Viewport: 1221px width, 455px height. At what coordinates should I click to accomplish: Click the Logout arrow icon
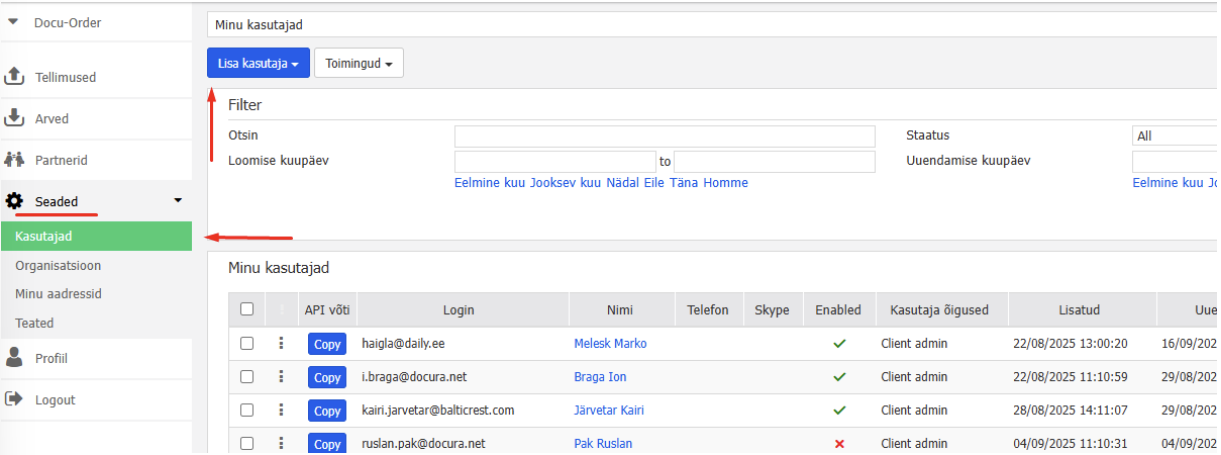[14, 399]
